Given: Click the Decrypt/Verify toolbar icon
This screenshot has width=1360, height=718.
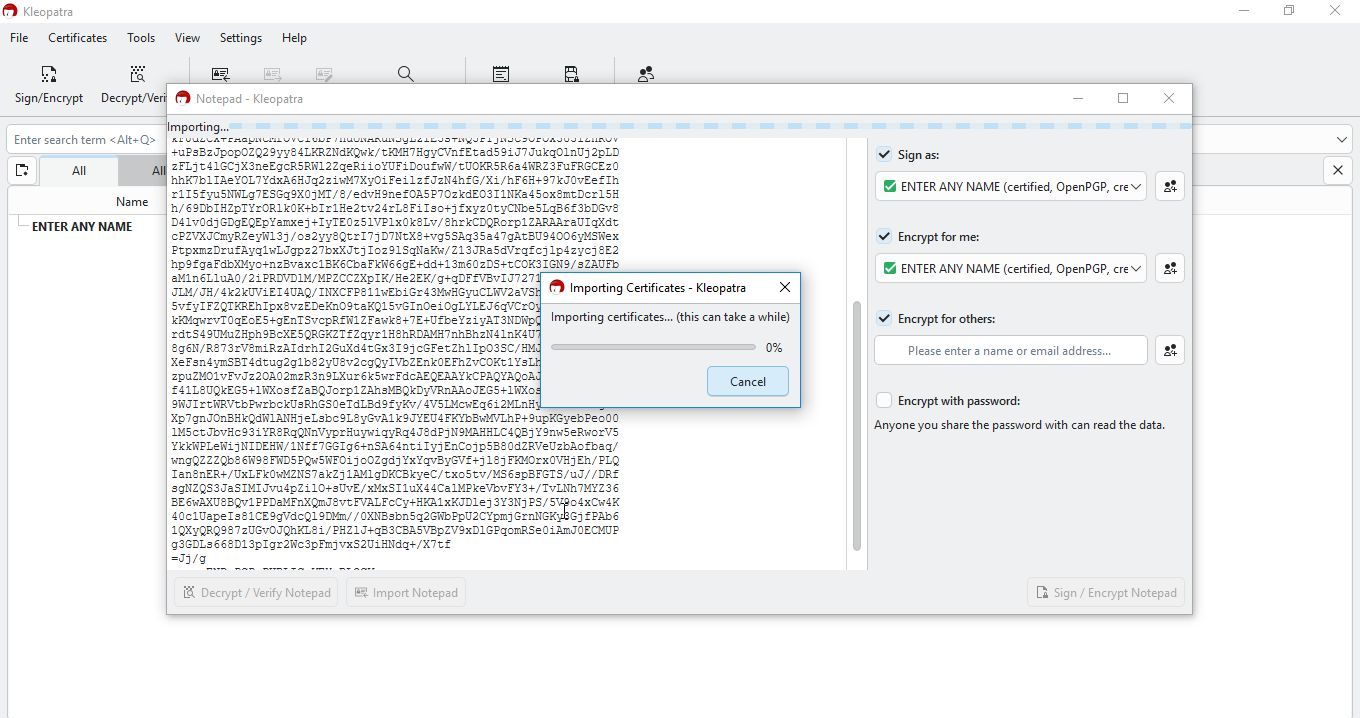Looking at the screenshot, I should (x=137, y=74).
